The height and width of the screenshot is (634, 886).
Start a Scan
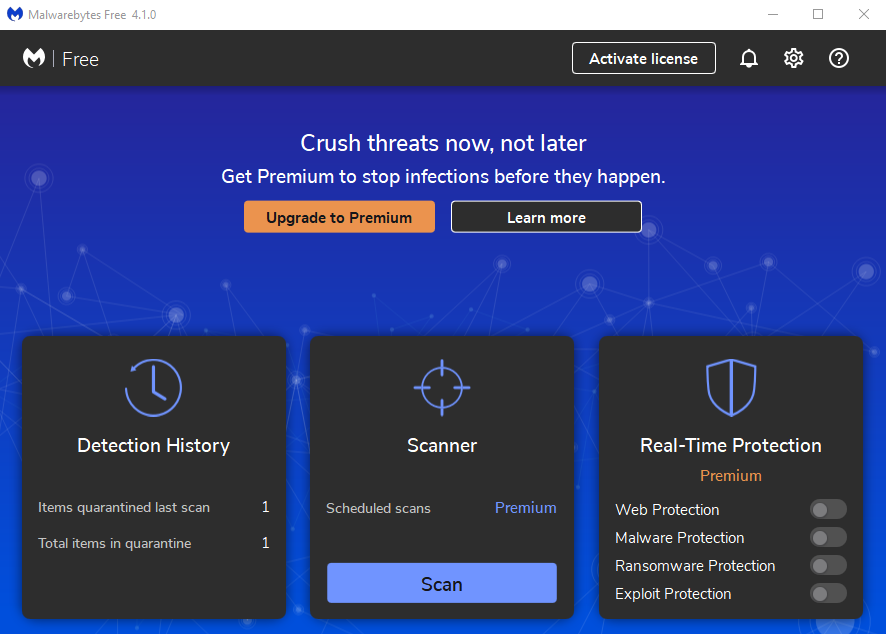point(441,583)
